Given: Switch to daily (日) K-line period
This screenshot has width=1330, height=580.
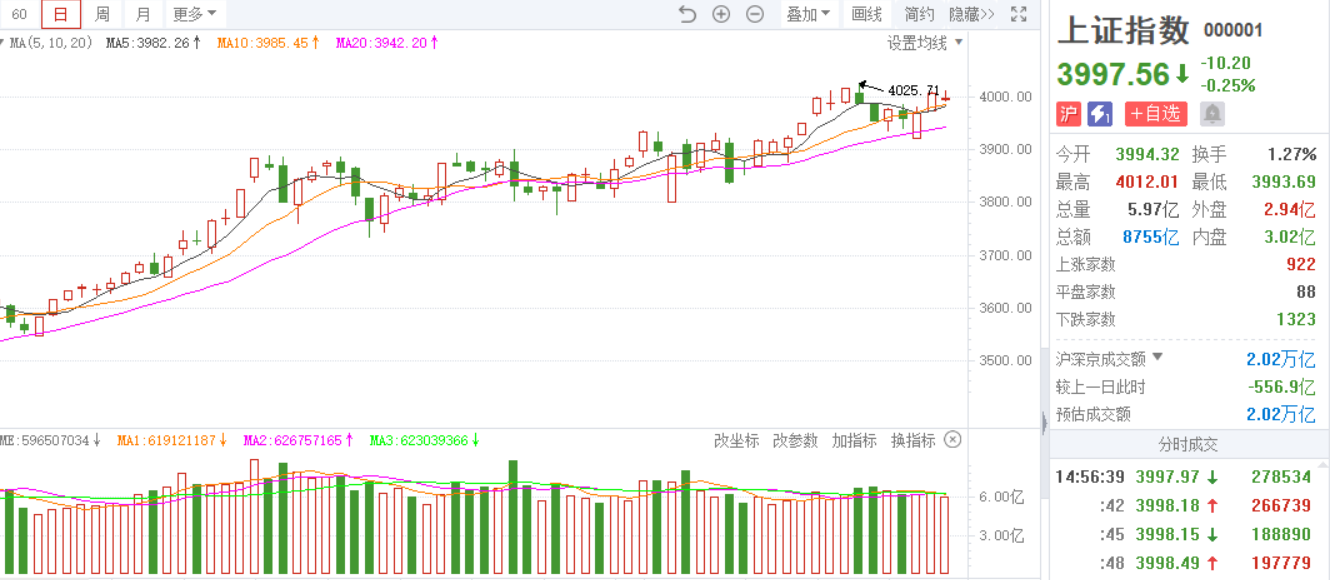Looking at the screenshot, I should (61, 14).
